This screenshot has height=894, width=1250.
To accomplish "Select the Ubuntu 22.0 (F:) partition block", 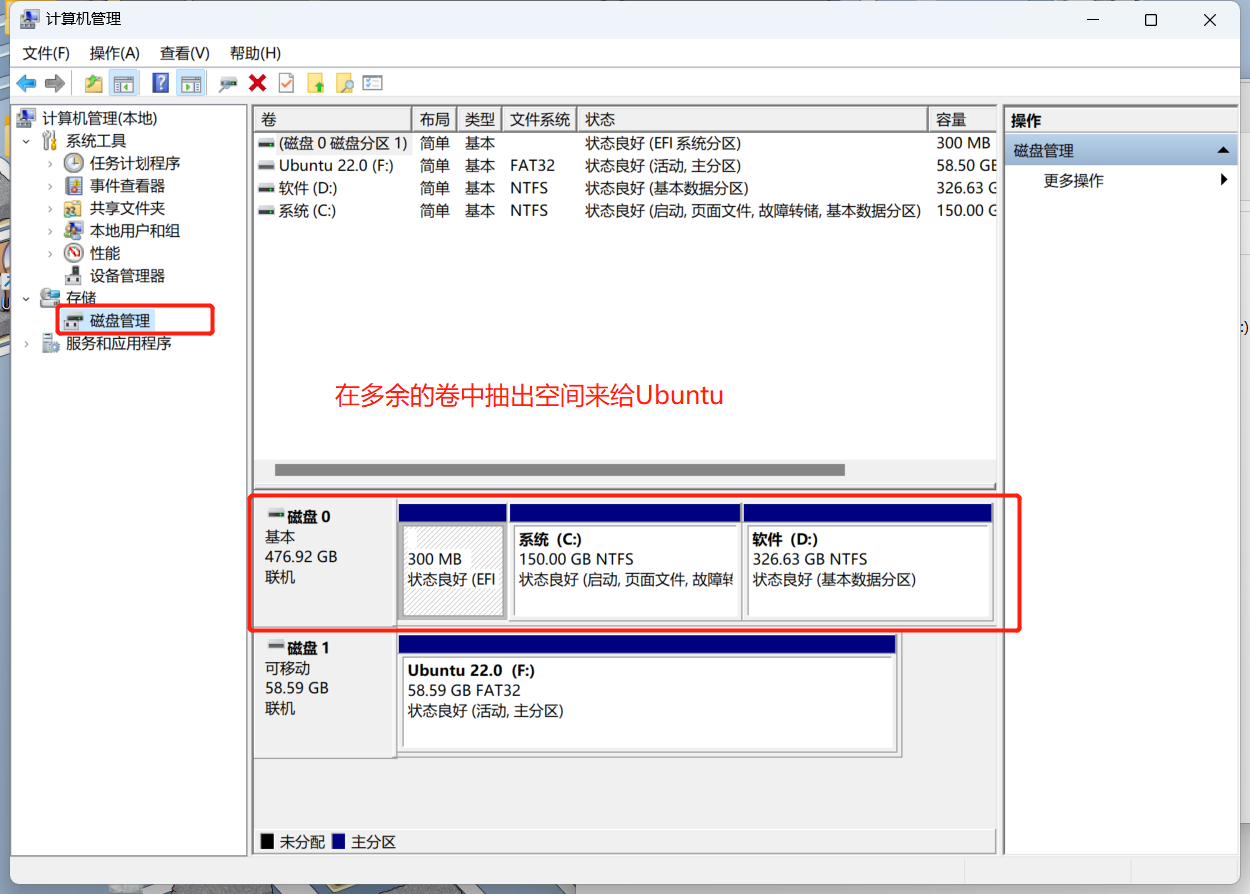I will 647,702.
